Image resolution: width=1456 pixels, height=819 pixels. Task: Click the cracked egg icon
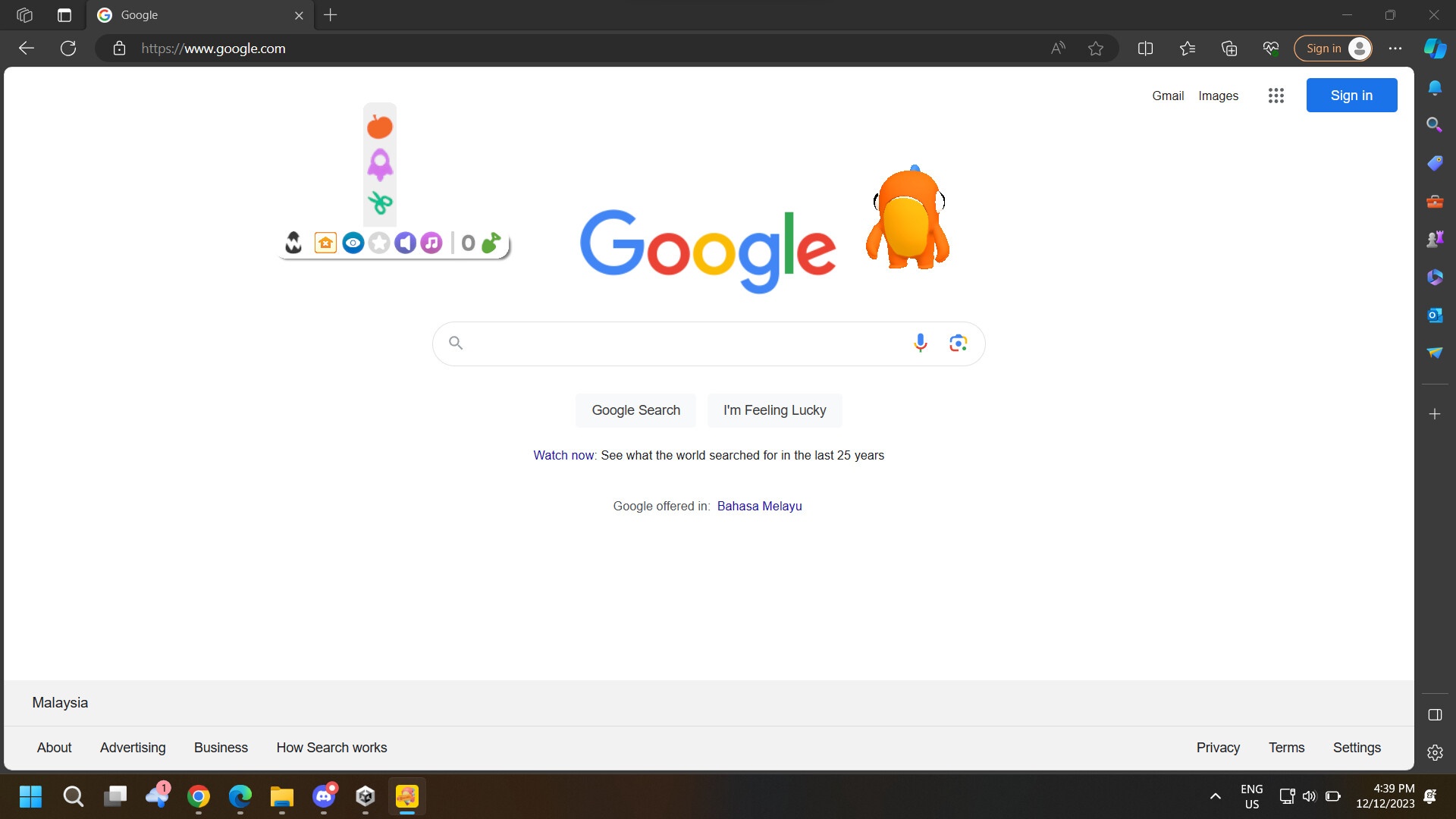293,243
